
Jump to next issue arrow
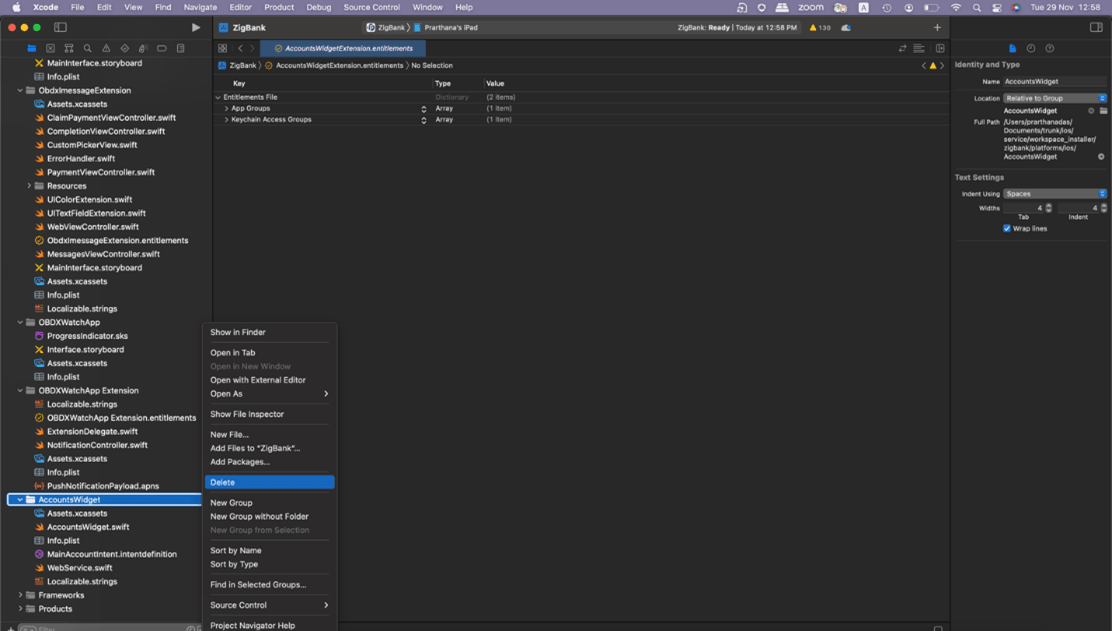[942, 65]
